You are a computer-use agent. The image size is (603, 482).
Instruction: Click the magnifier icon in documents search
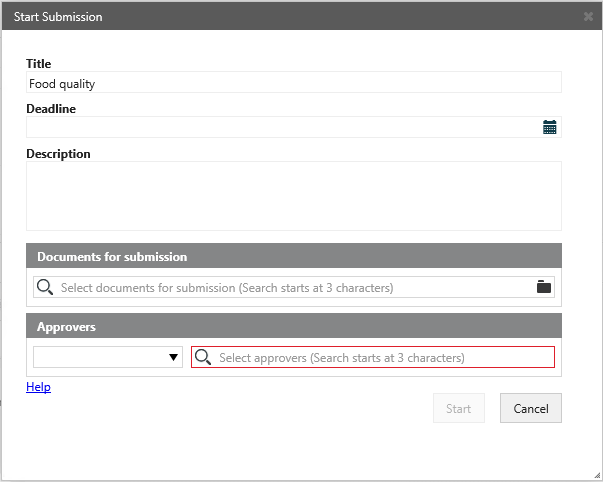(45, 287)
